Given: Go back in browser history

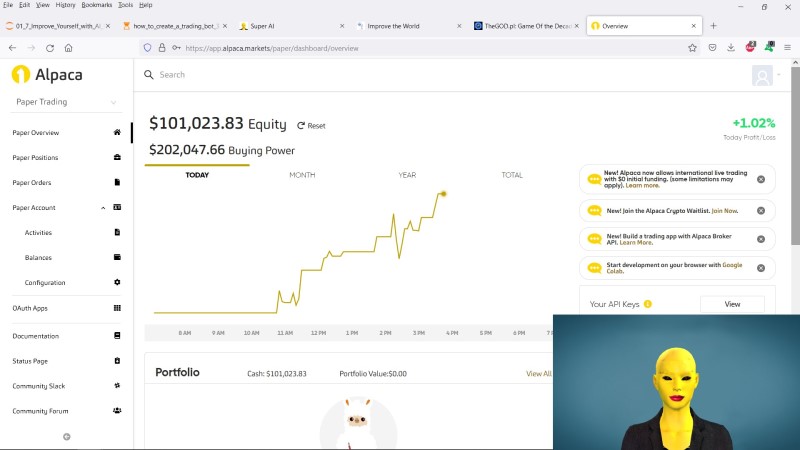Looking at the screenshot, I should 12,48.
